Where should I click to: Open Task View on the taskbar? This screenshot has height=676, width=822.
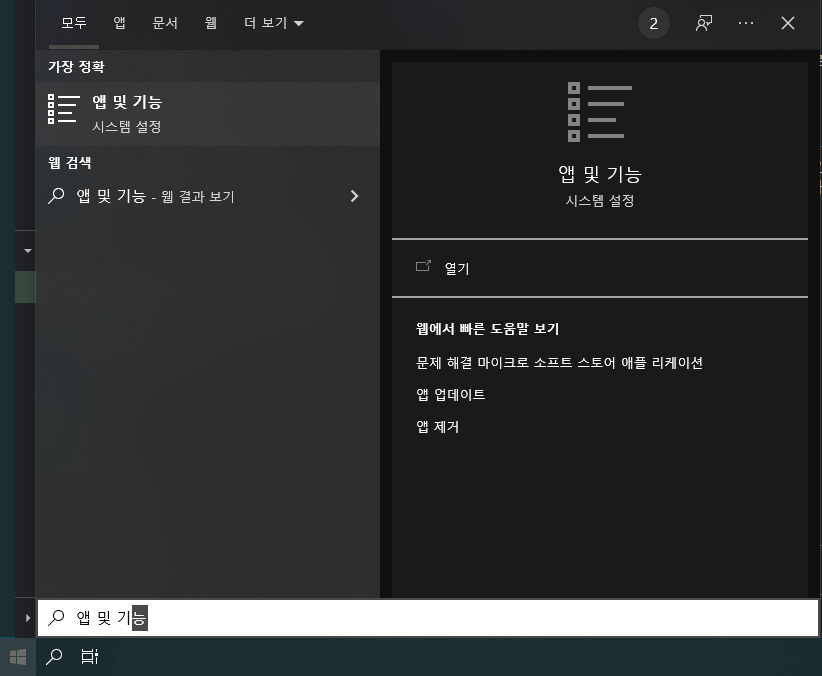click(90, 657)
